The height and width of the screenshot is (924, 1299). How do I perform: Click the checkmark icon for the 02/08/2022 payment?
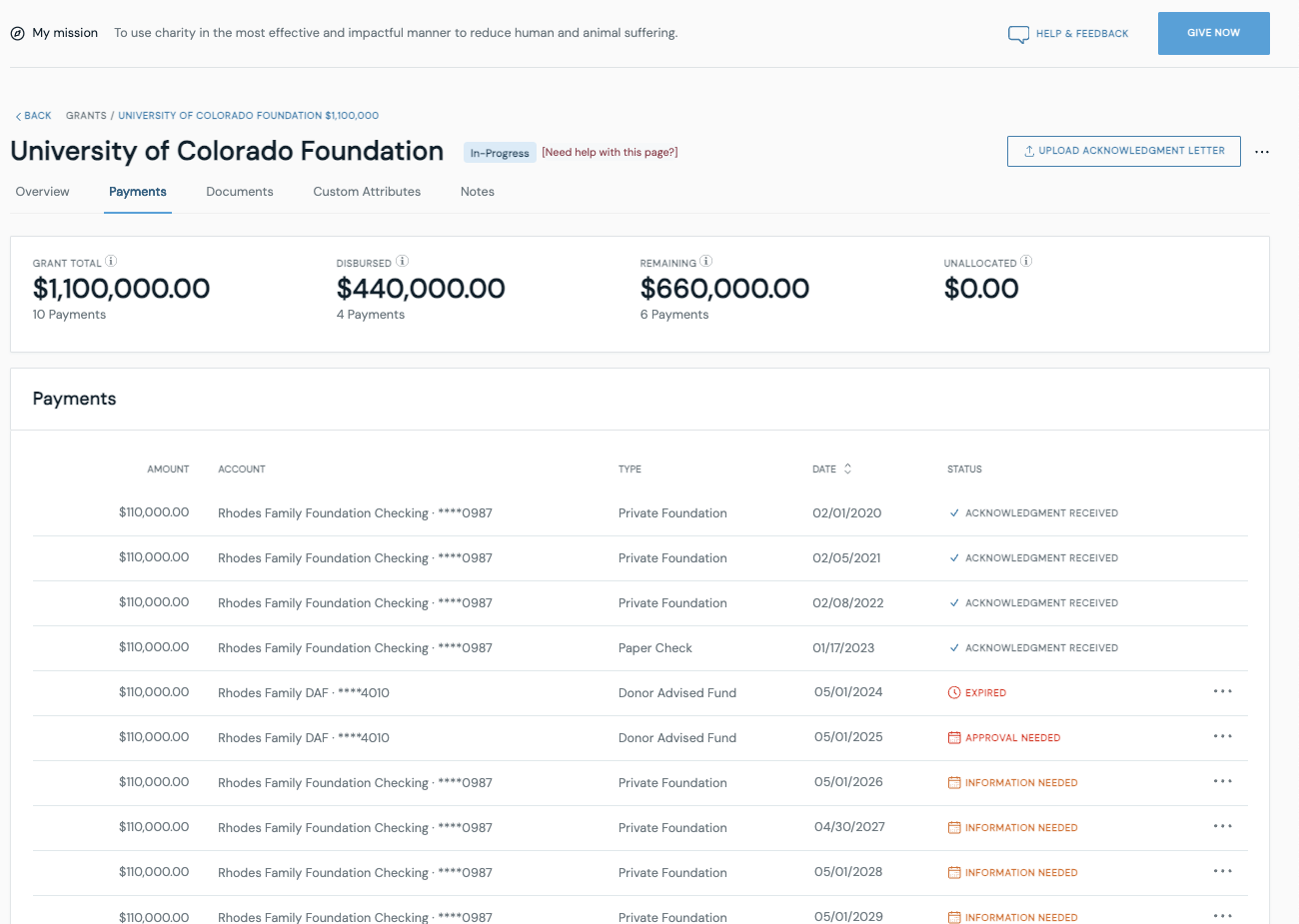(954, 602)
